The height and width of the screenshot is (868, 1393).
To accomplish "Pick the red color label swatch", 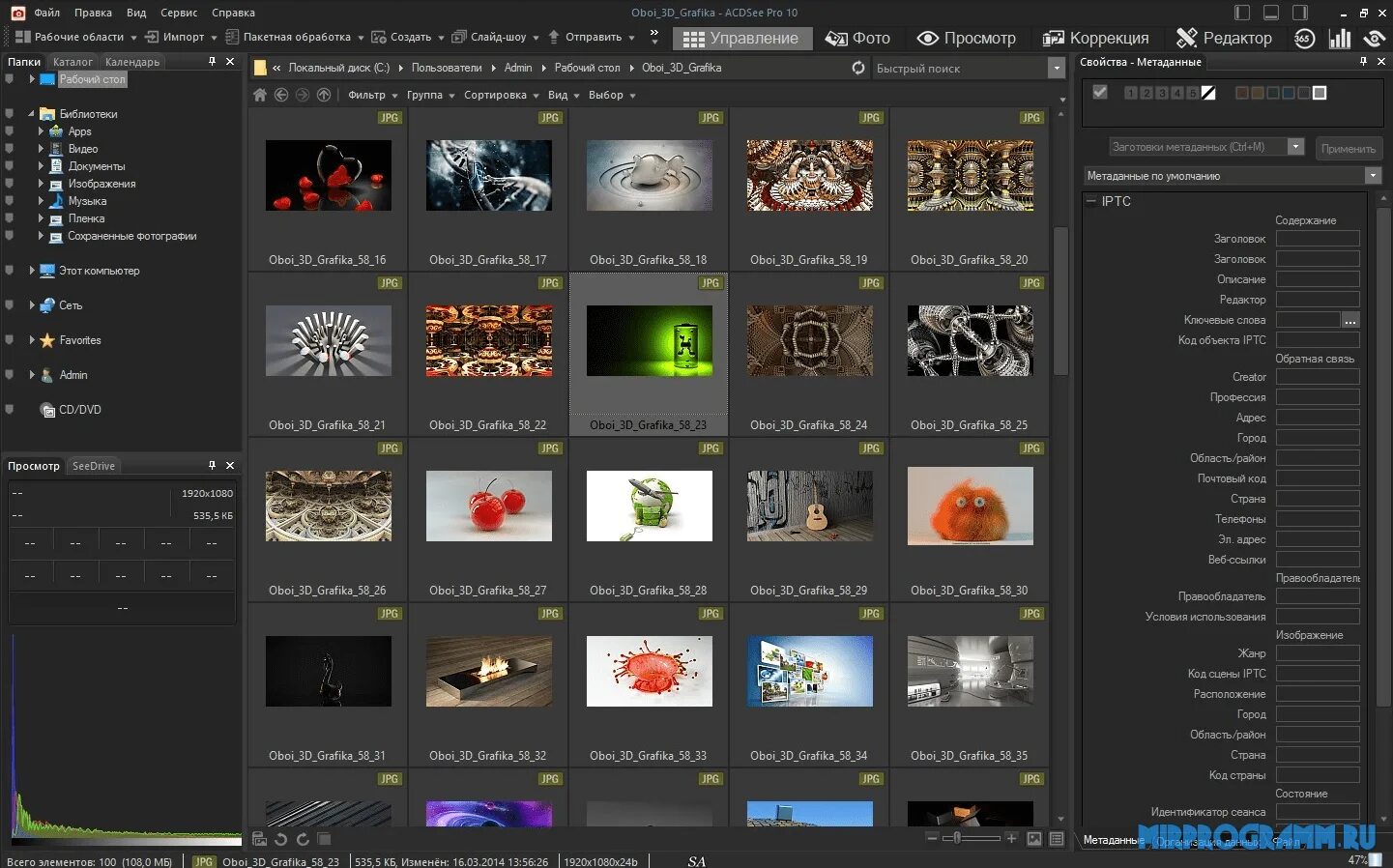I will coord(1242,93).
